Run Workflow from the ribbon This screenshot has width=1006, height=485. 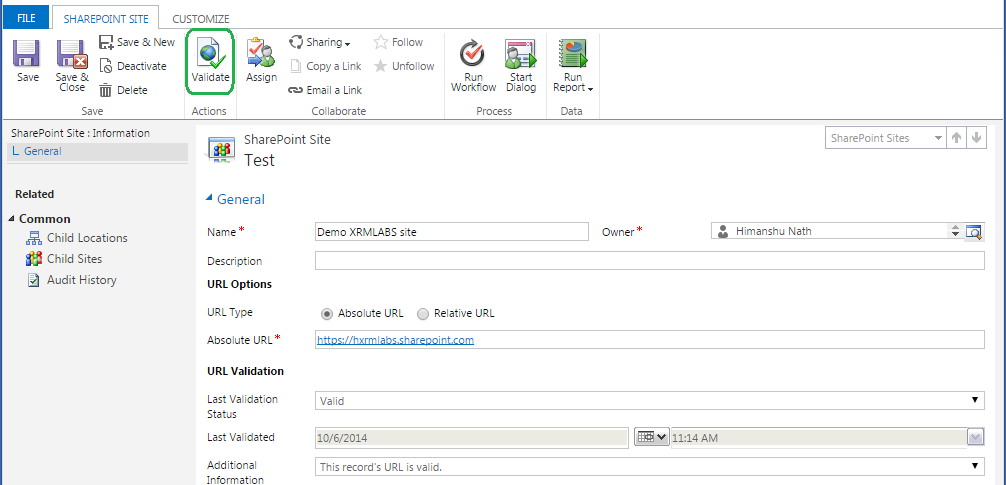tap(473, 65)
